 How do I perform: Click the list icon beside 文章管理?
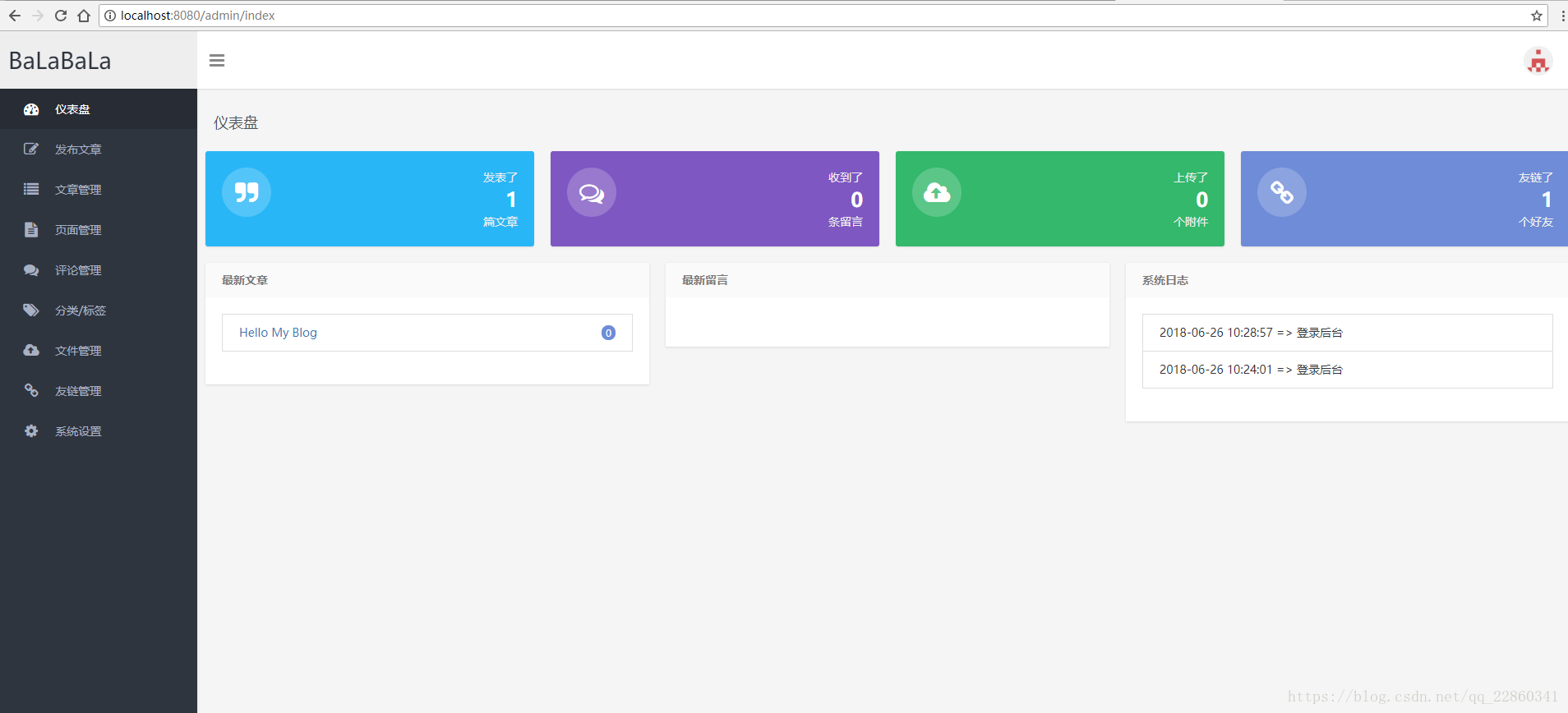pos(31,189)
